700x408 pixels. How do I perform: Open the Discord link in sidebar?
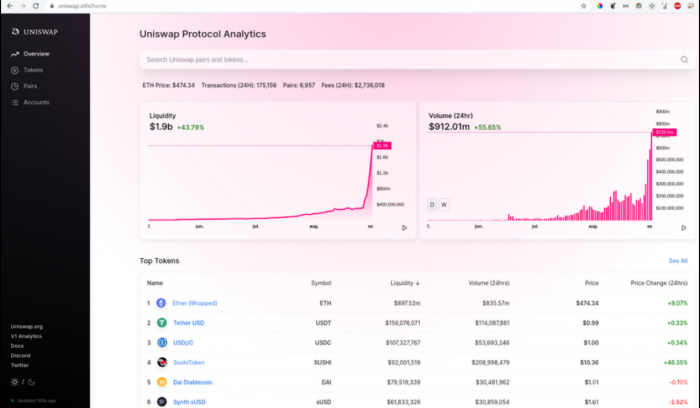pyautogui.click(x=21, y=355)
